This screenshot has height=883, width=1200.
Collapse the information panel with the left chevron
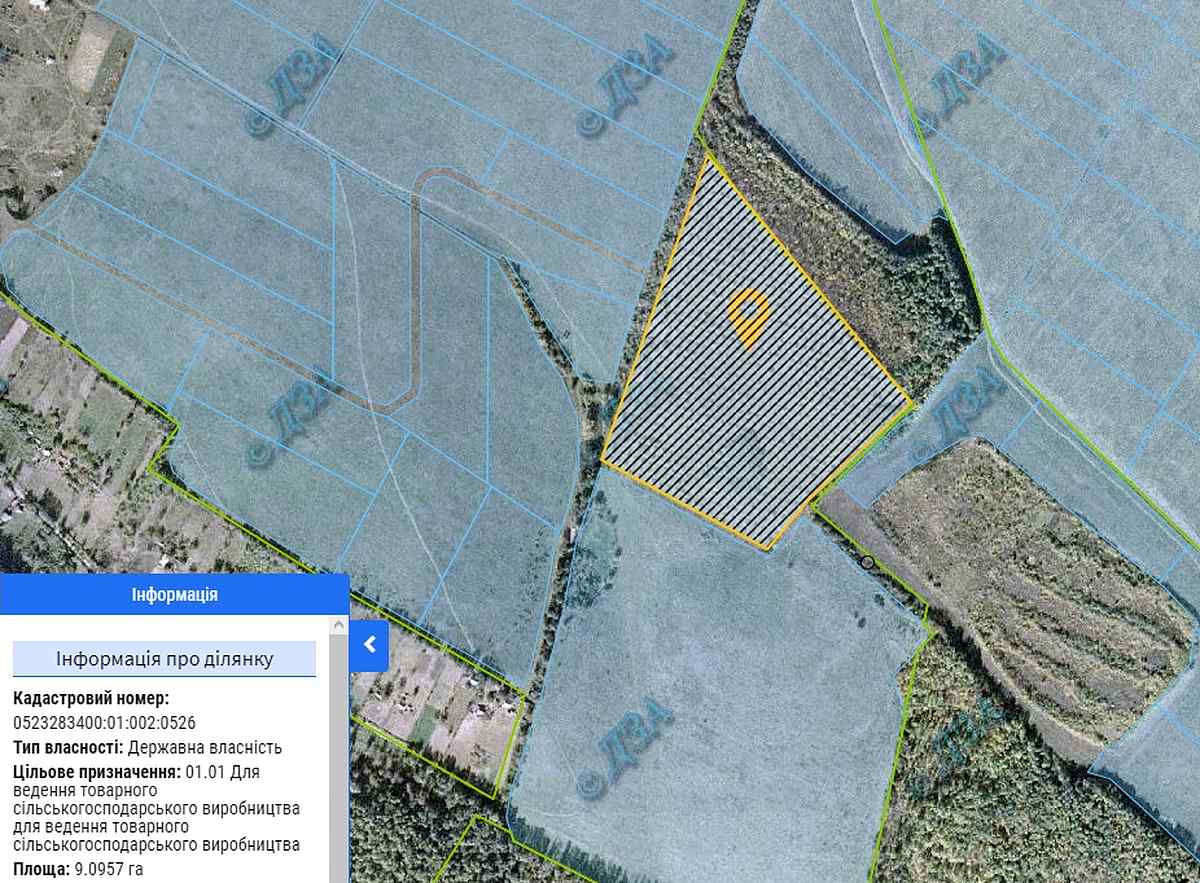(369, 645)
